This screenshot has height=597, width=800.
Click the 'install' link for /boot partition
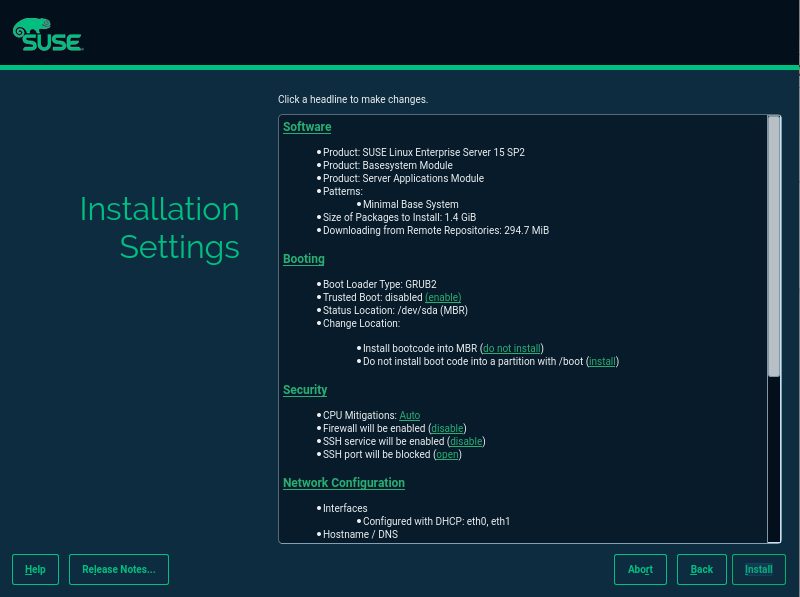tap(602, 362)
